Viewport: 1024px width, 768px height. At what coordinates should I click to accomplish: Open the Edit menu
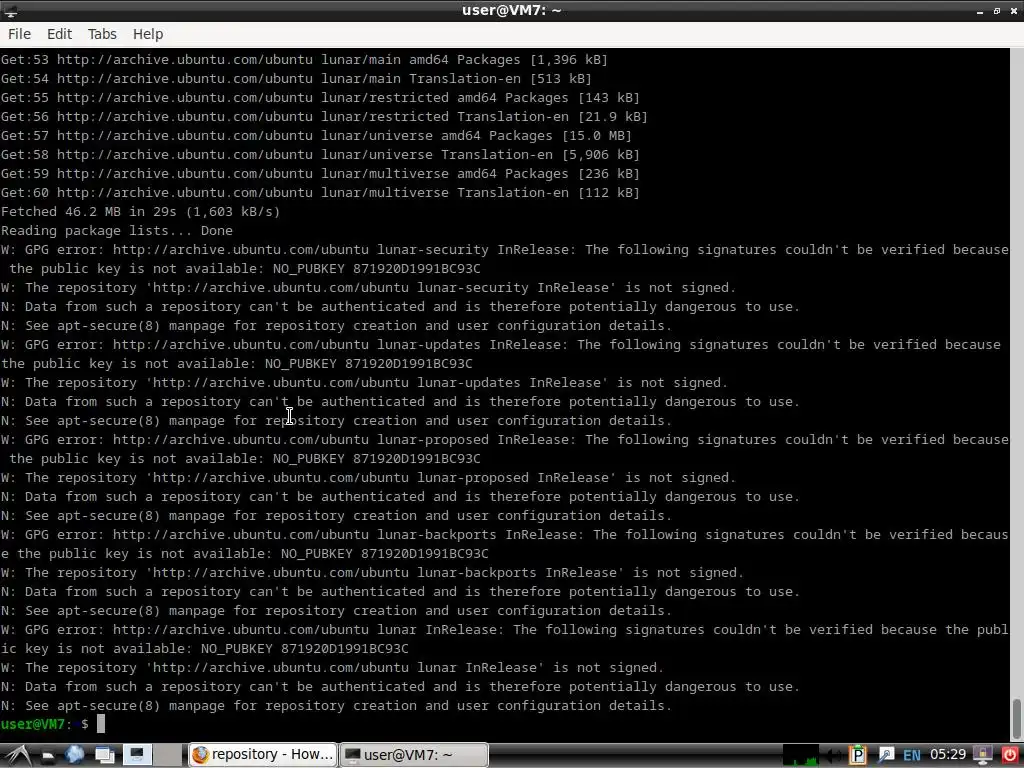(59, 34)
